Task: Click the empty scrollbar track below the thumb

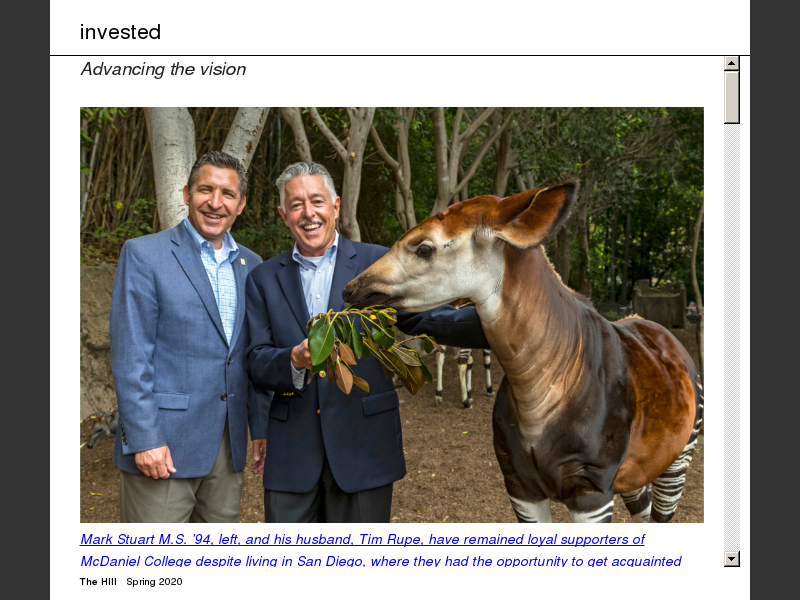Action: pos(732,337)
